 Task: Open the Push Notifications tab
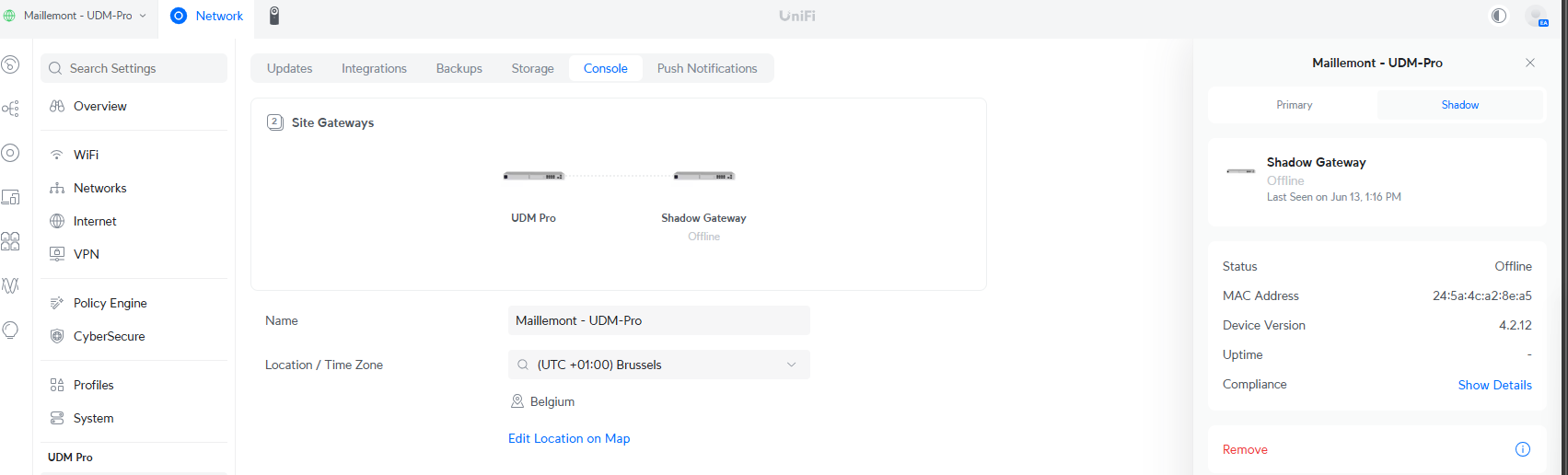click(706, 68)
